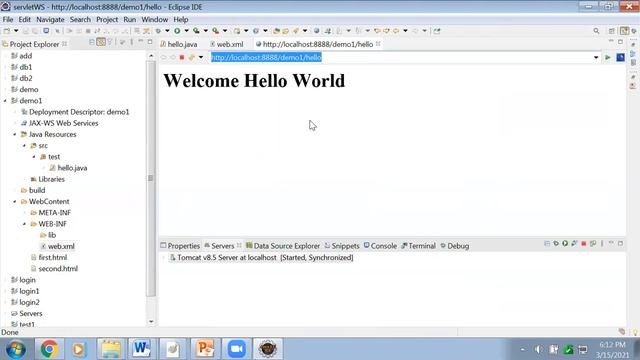Stop loading page with red square
640x360 pixels.
182,57
